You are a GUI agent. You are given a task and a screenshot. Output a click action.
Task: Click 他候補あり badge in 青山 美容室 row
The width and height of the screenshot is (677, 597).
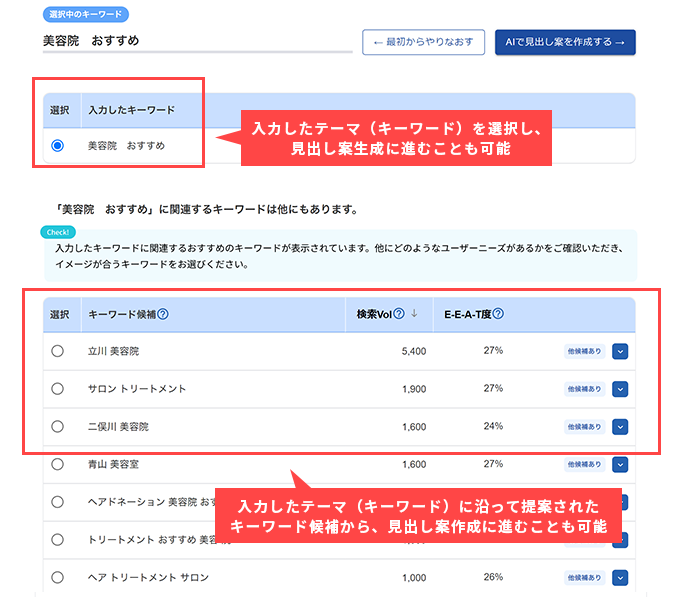click(584, 464)
